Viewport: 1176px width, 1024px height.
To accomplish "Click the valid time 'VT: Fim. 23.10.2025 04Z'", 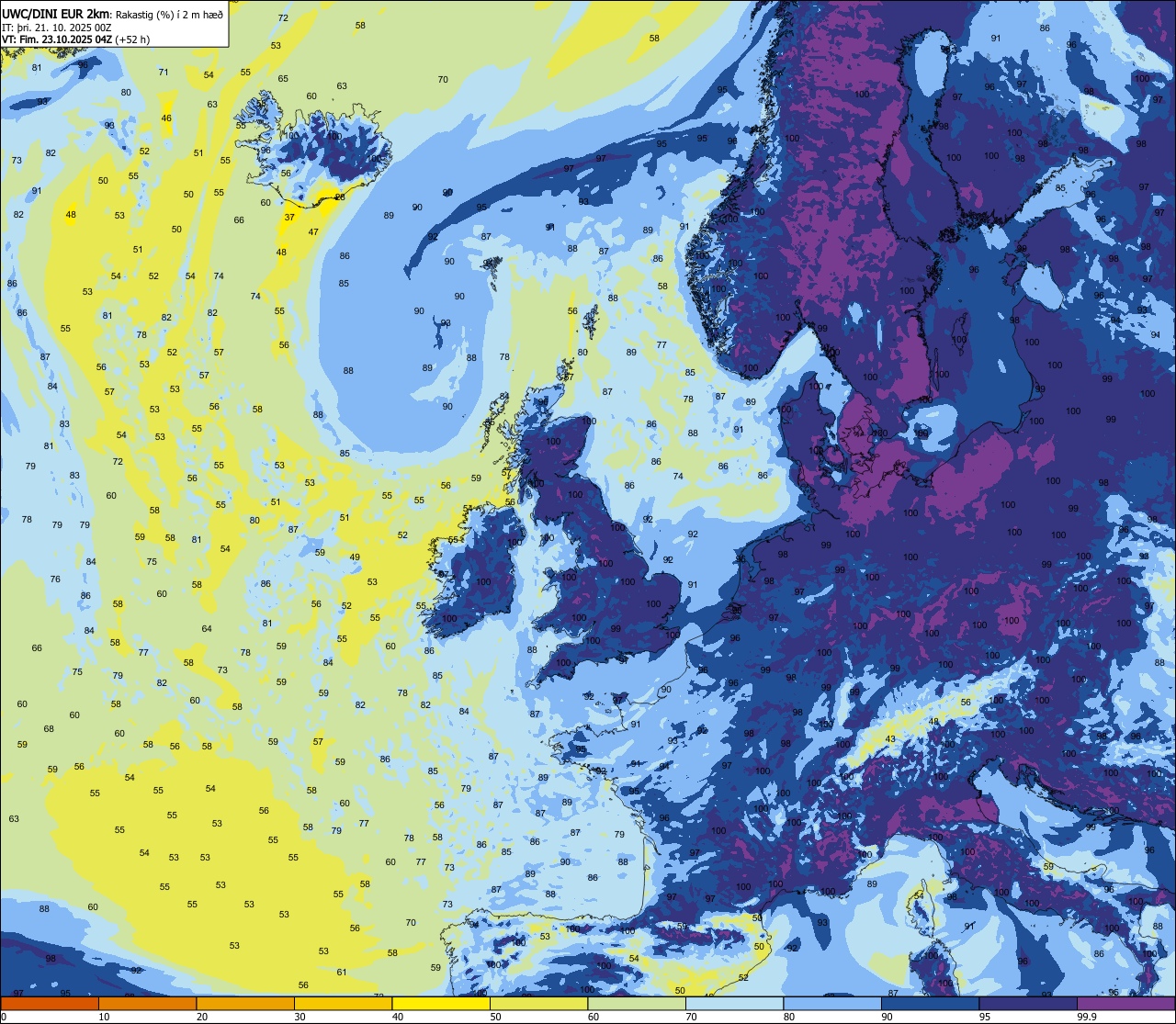I will tap(57, 39).
